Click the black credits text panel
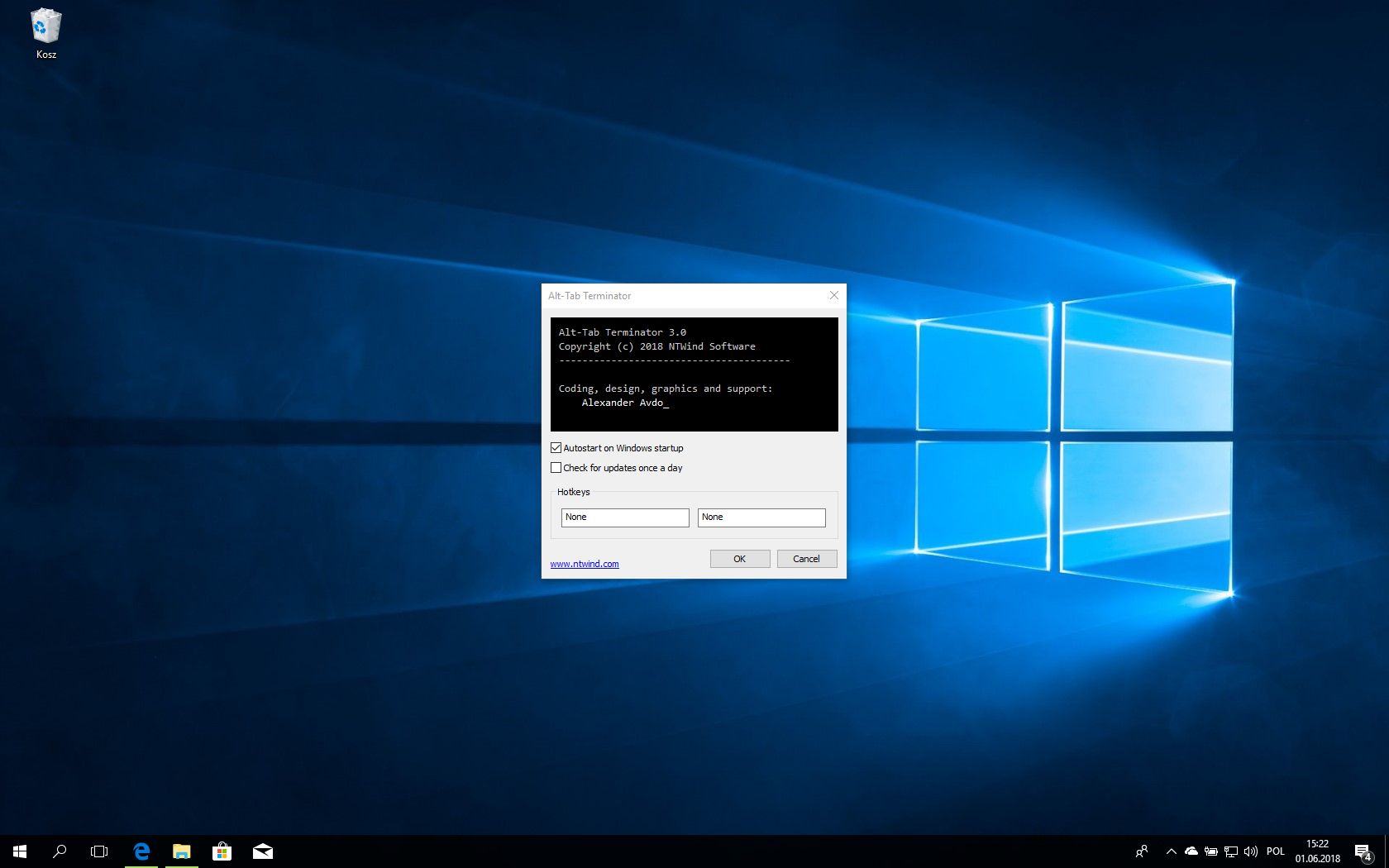Image resolution: width=1389 pixels, height=868 pixels. [694, 374]
